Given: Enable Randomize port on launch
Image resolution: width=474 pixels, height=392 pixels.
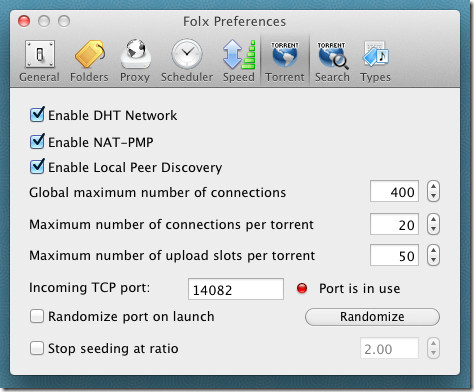Looking at the screenshot, I should click(x=37, y=316).
